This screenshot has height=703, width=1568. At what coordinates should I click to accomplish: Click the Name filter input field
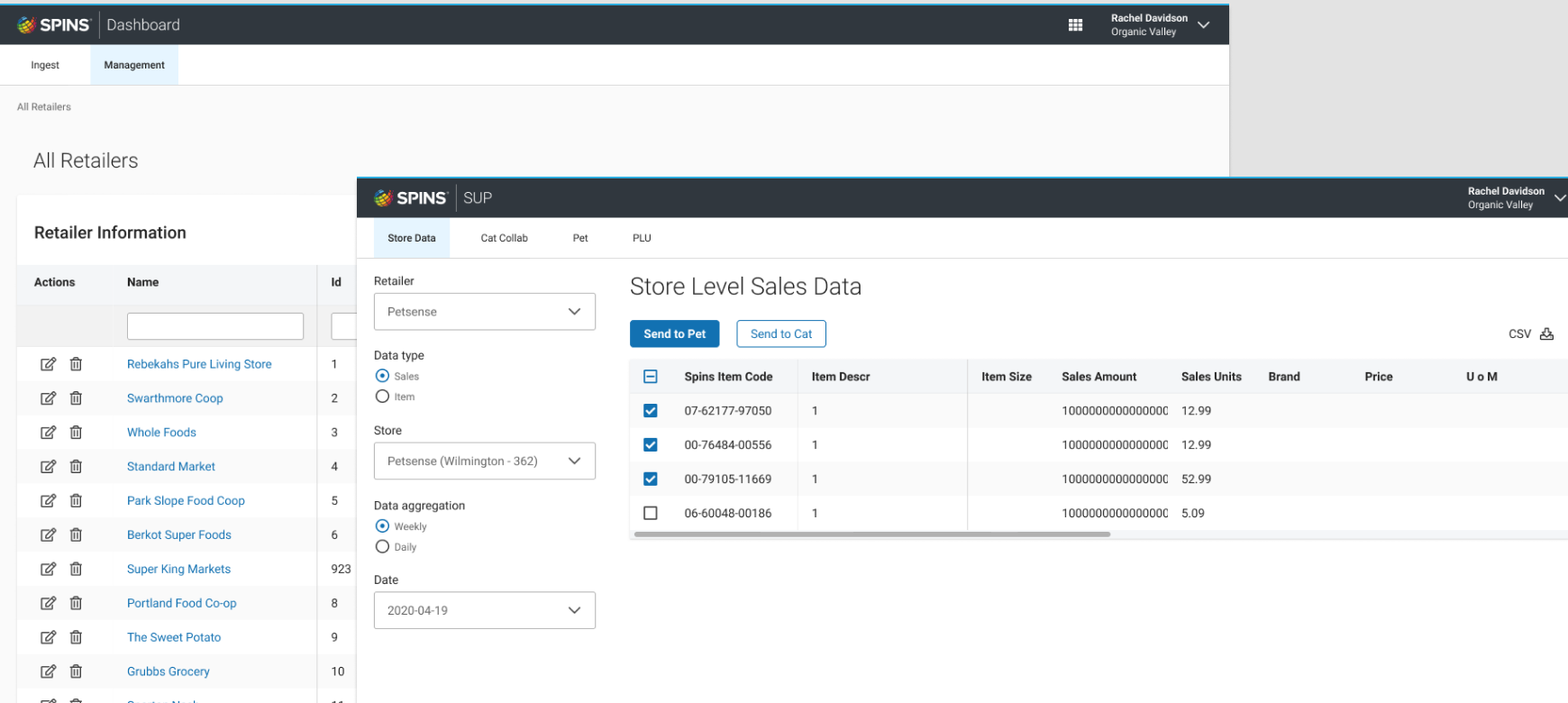click(x=215, y=326)
